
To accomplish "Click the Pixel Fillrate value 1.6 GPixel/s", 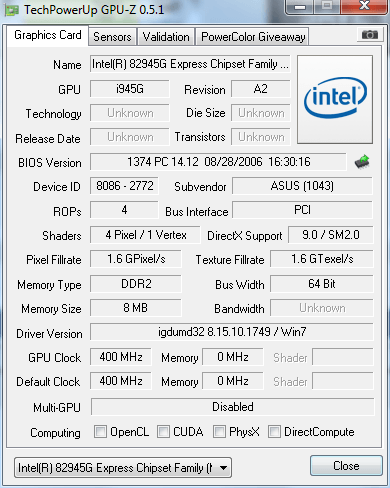I will coord(136,259).
